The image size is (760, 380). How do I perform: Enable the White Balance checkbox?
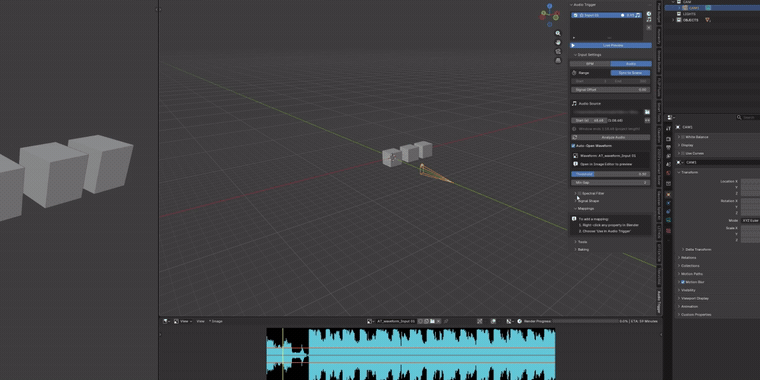click(x=683, y=137)
